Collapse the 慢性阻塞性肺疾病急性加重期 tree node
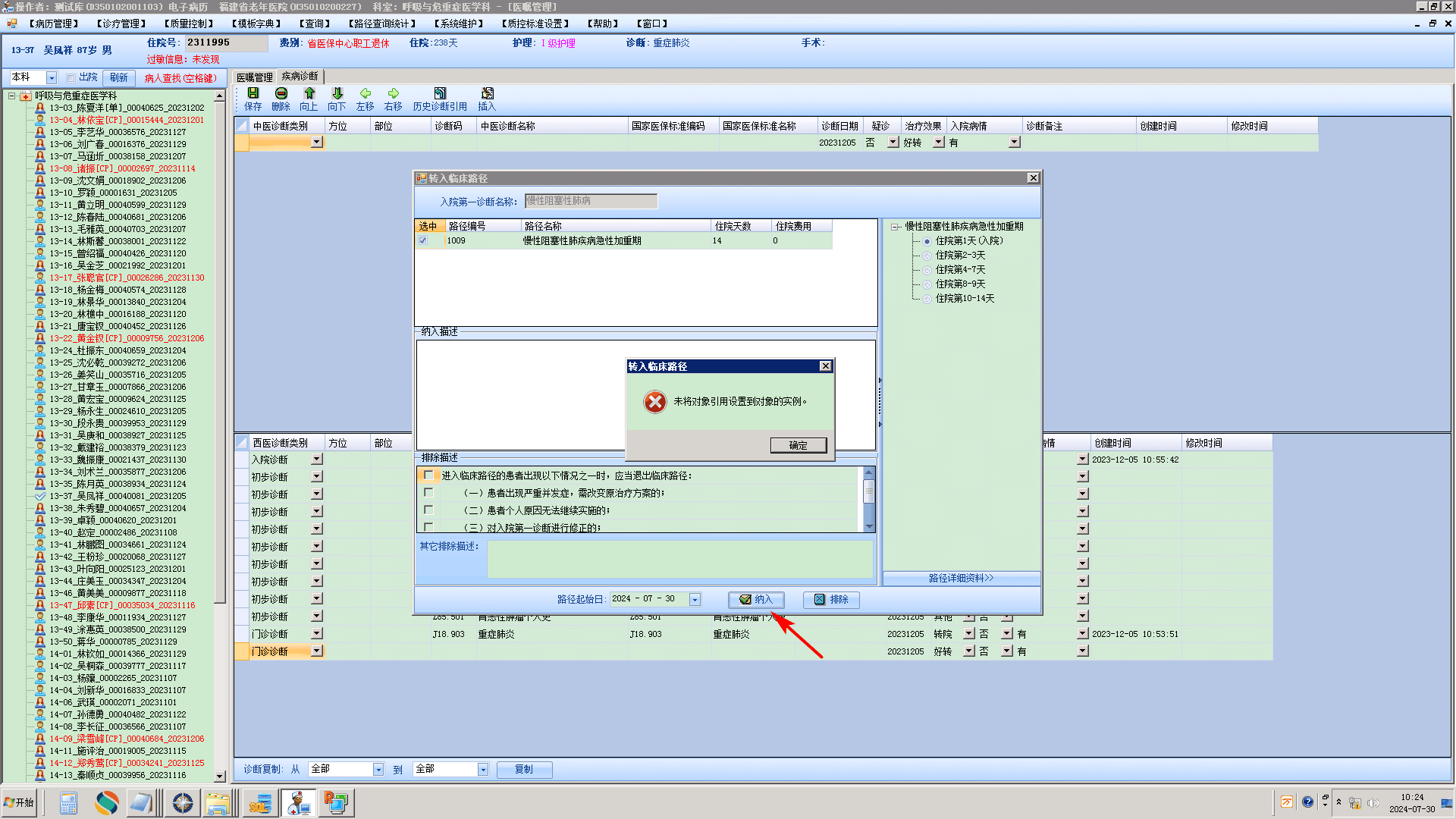This screenshot has height=819, width=1456. point(895,227)
